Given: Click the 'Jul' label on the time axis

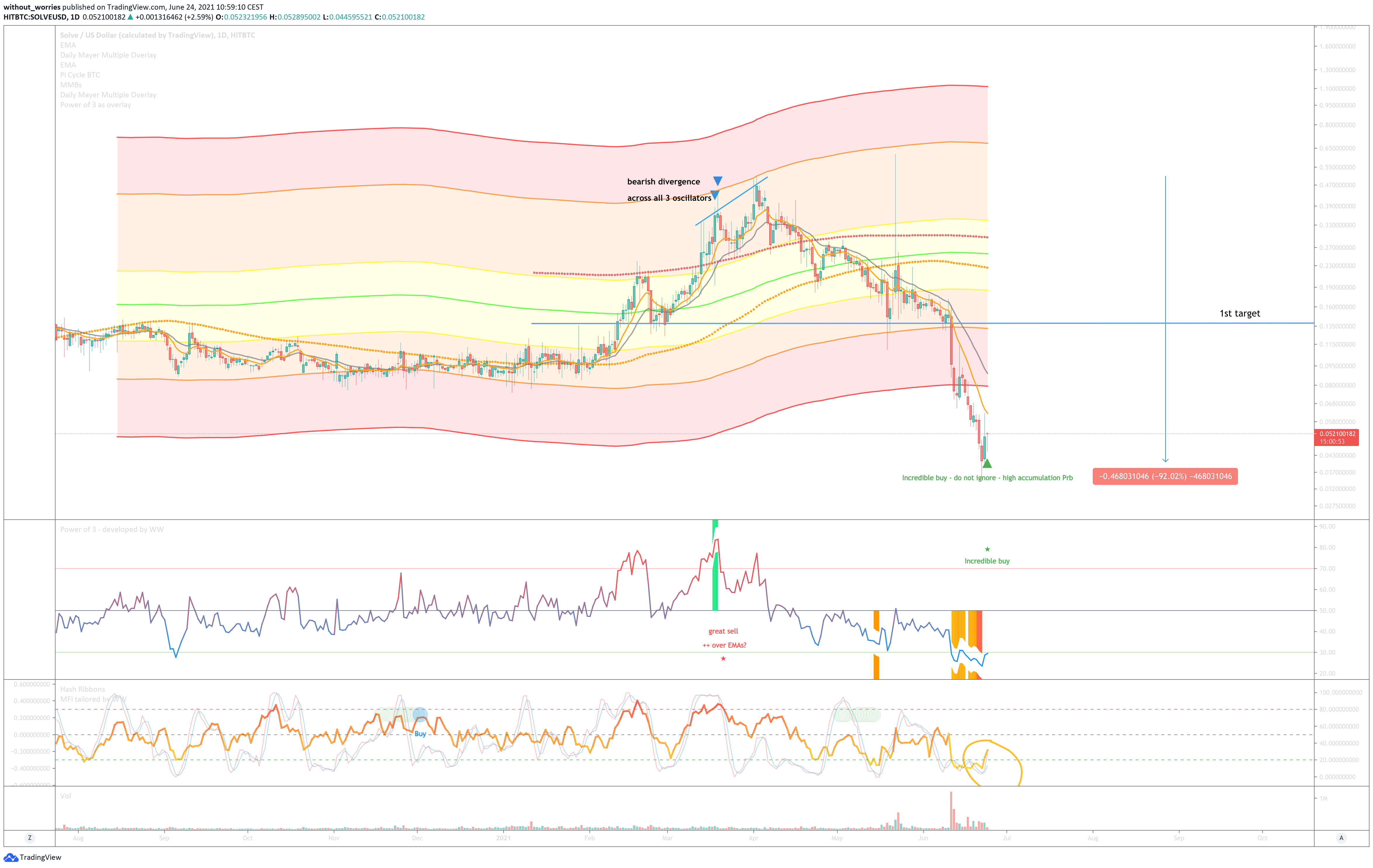Looking at the screenshot, I should (x=1007, y=838).
